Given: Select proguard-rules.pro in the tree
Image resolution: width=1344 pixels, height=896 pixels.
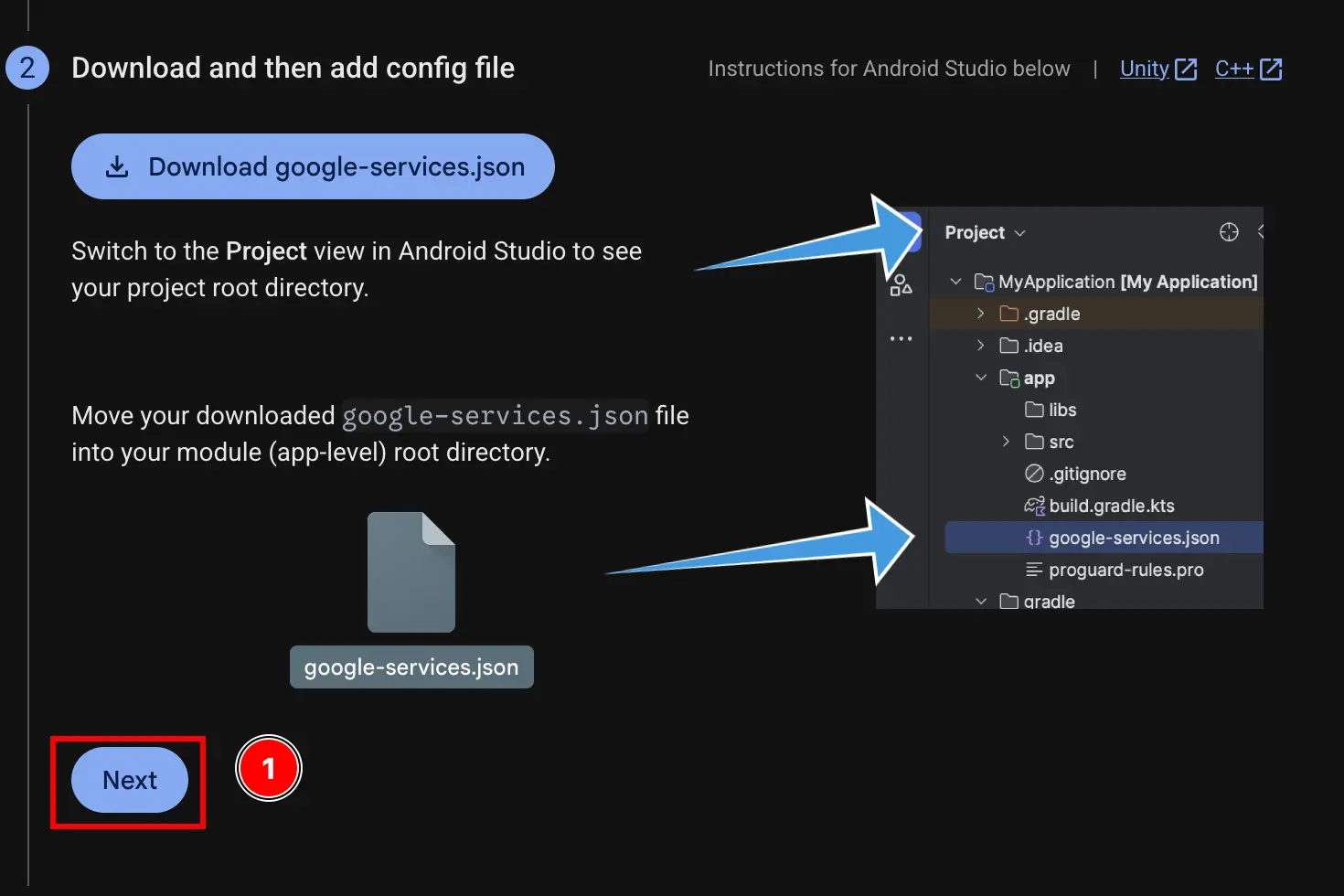Looking at the screenshot, I should (1126, 570).
